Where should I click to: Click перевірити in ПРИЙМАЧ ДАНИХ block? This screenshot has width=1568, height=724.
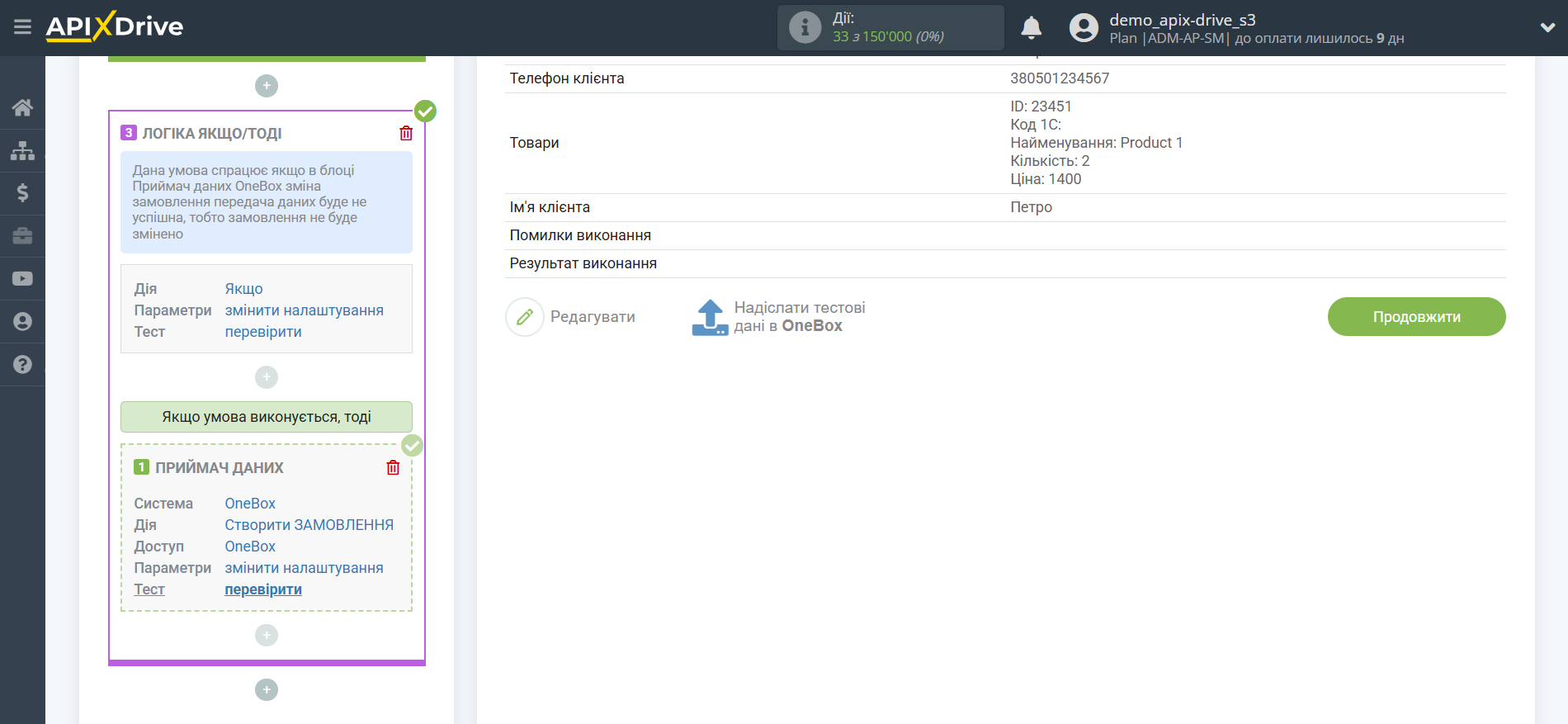coord(263,589)
